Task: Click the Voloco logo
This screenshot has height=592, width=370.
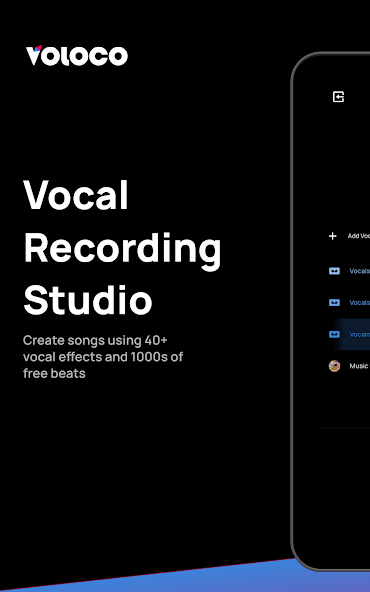Action: pos(77,56)
